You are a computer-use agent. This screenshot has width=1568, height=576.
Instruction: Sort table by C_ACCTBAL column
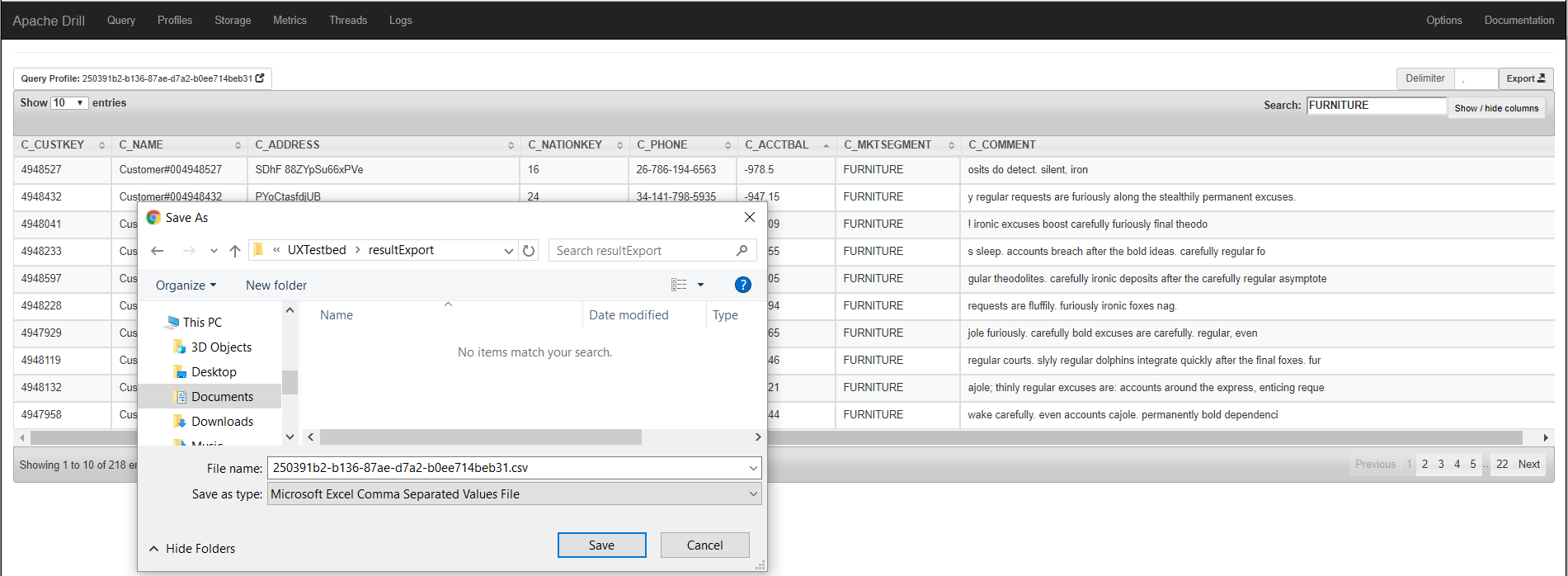(x=787, y=144)
